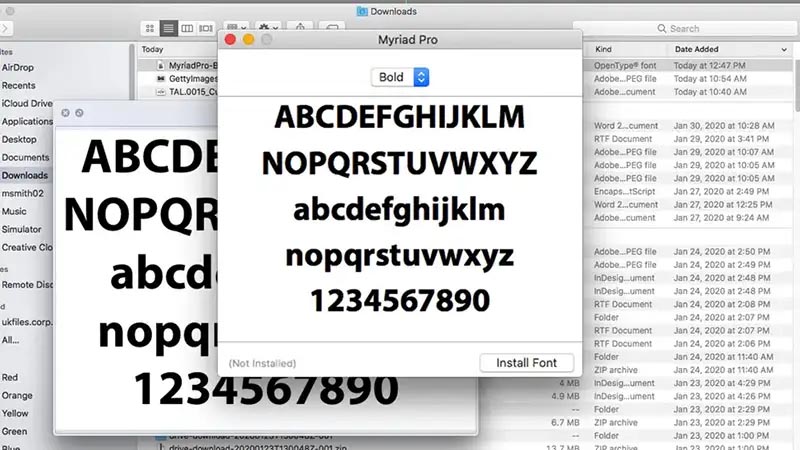Switch Finder to icon view
Image resolution: width=800 pixels, height=450 pixels.
(150, 29)
